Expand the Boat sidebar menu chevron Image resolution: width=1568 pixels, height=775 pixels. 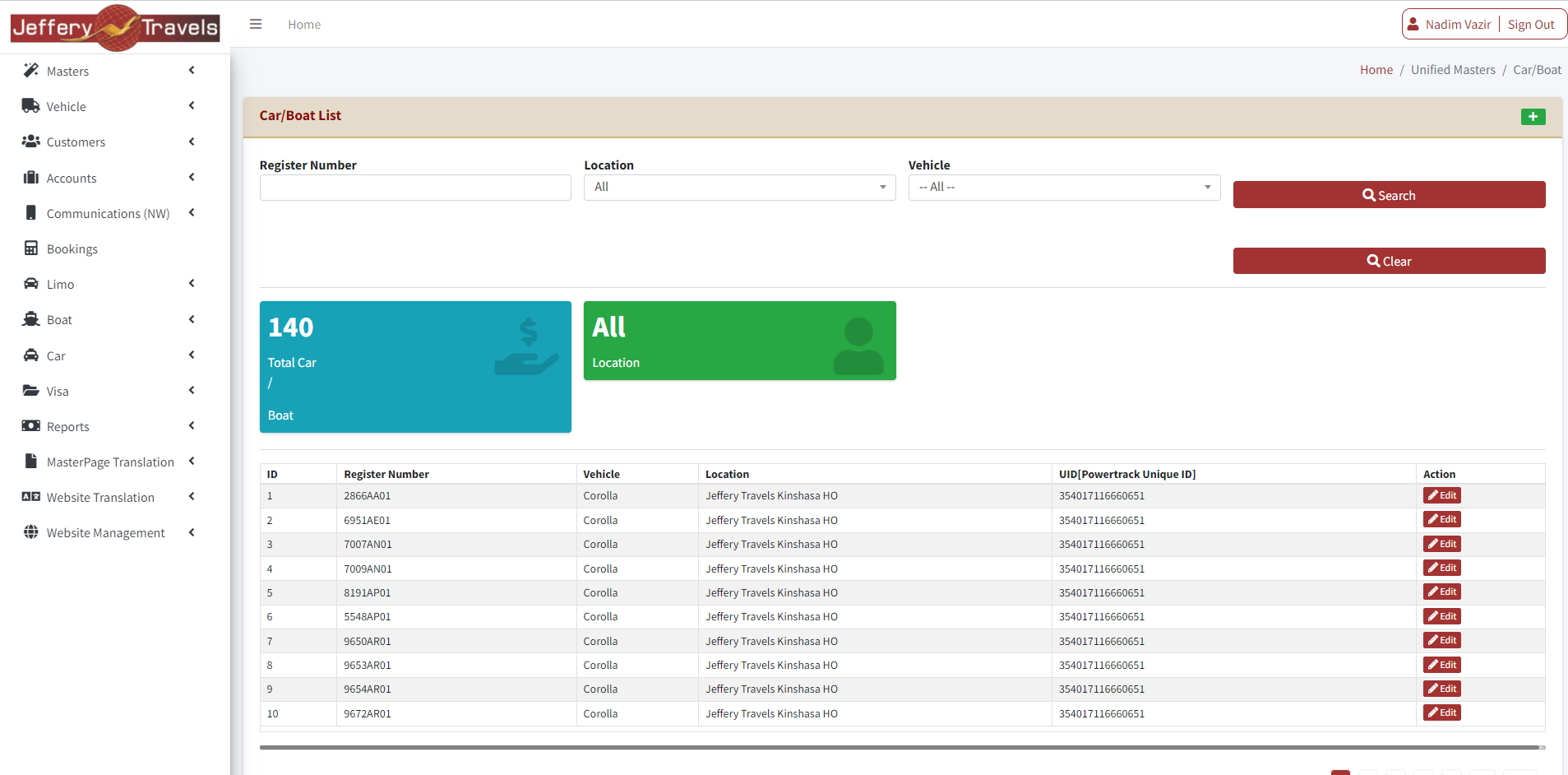(x=192, y=319)
